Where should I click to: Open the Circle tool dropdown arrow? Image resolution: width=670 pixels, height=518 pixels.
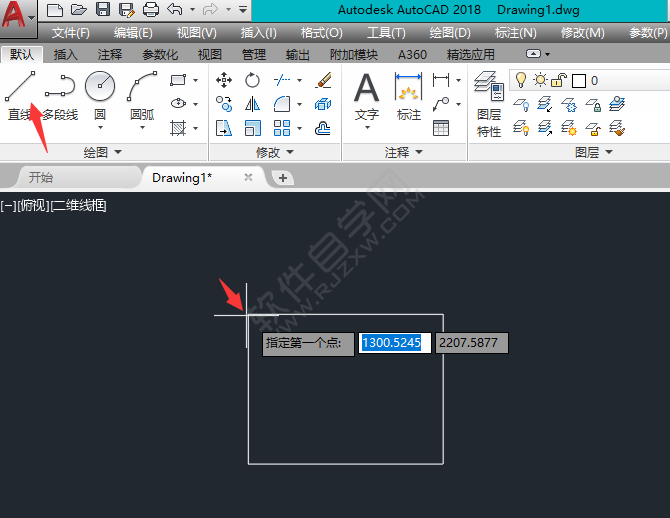(100, 128)
